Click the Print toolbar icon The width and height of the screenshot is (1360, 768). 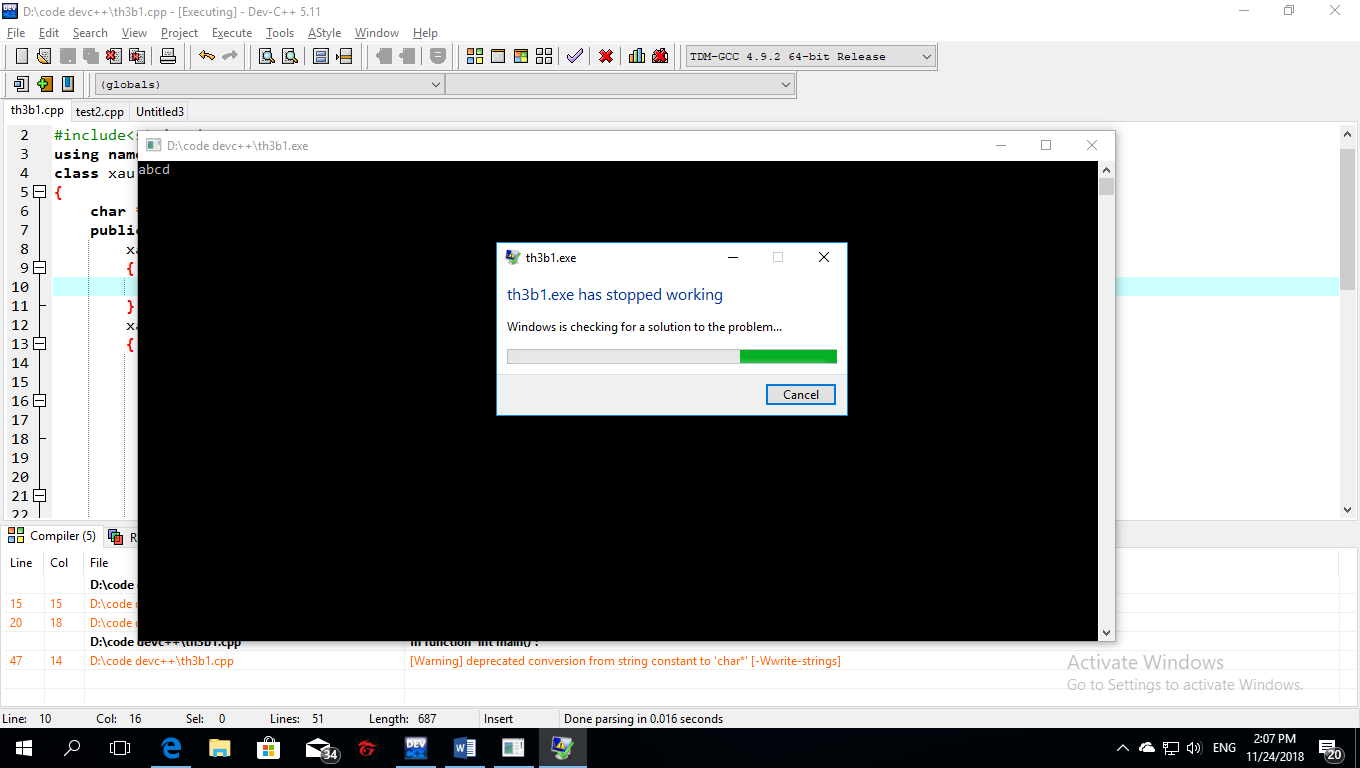168,56
